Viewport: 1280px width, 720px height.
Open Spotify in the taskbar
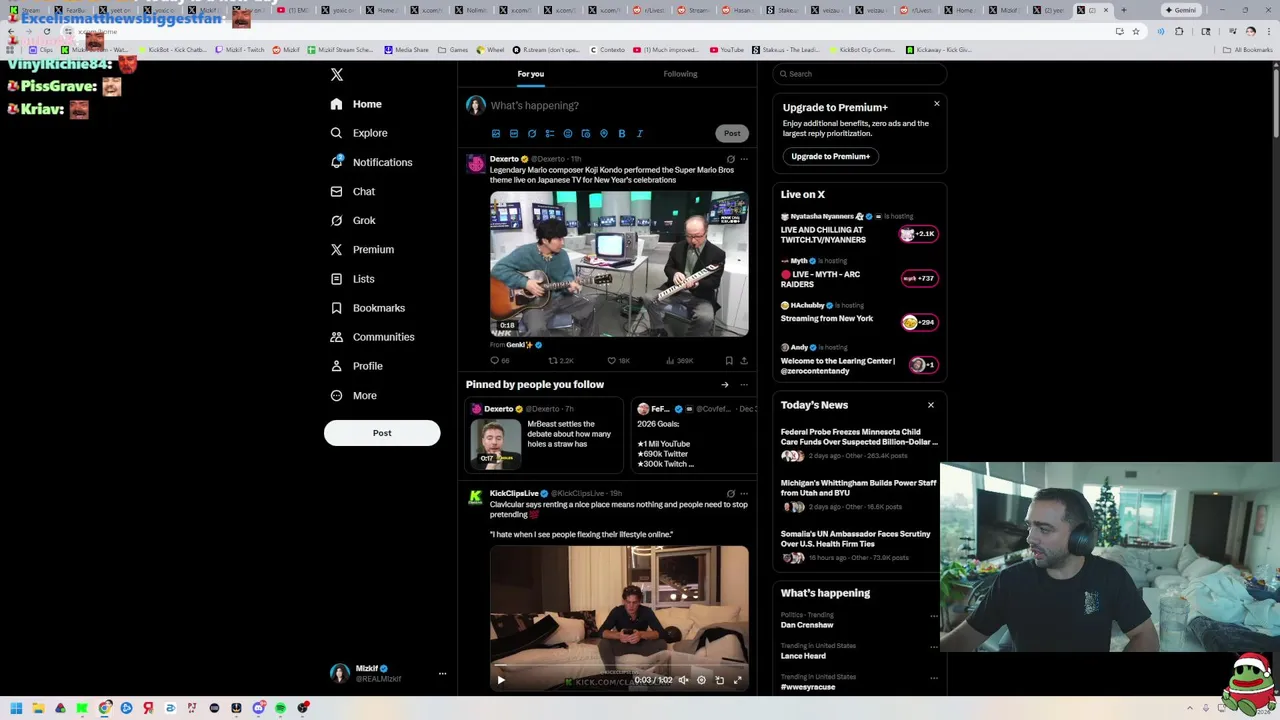point(280,708)
